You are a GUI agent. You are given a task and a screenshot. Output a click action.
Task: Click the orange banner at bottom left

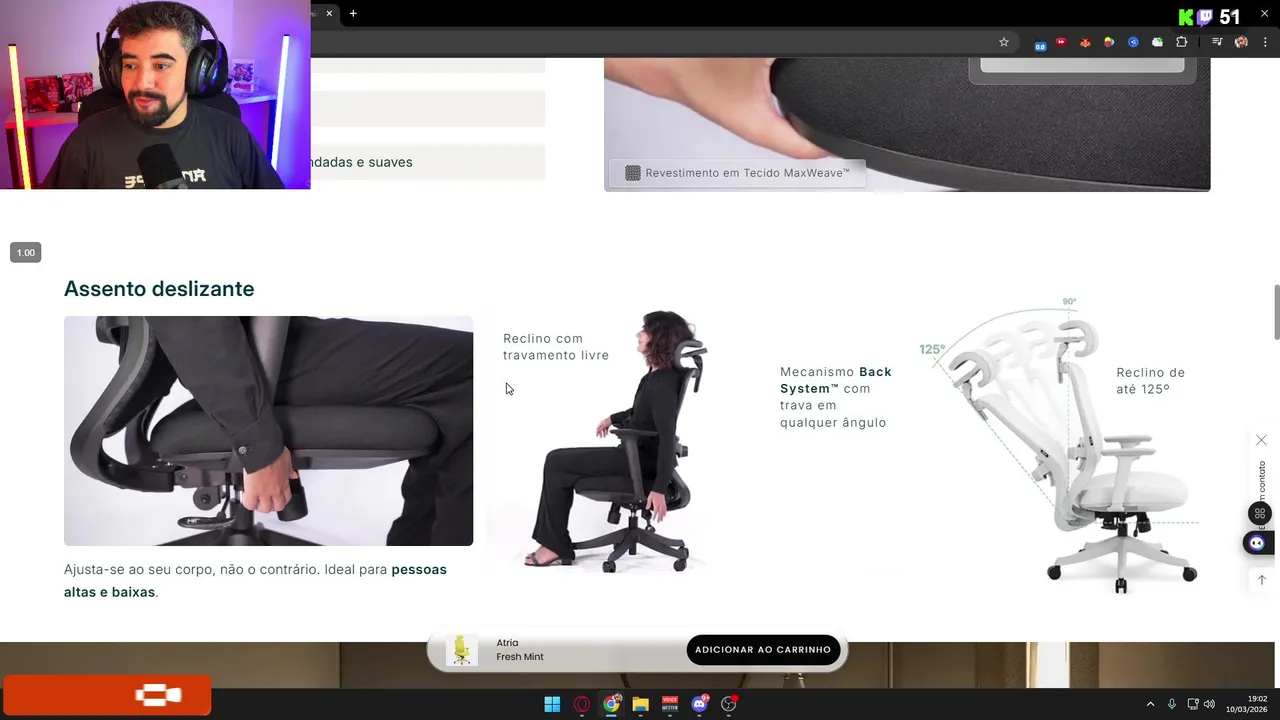click(107, 696)
